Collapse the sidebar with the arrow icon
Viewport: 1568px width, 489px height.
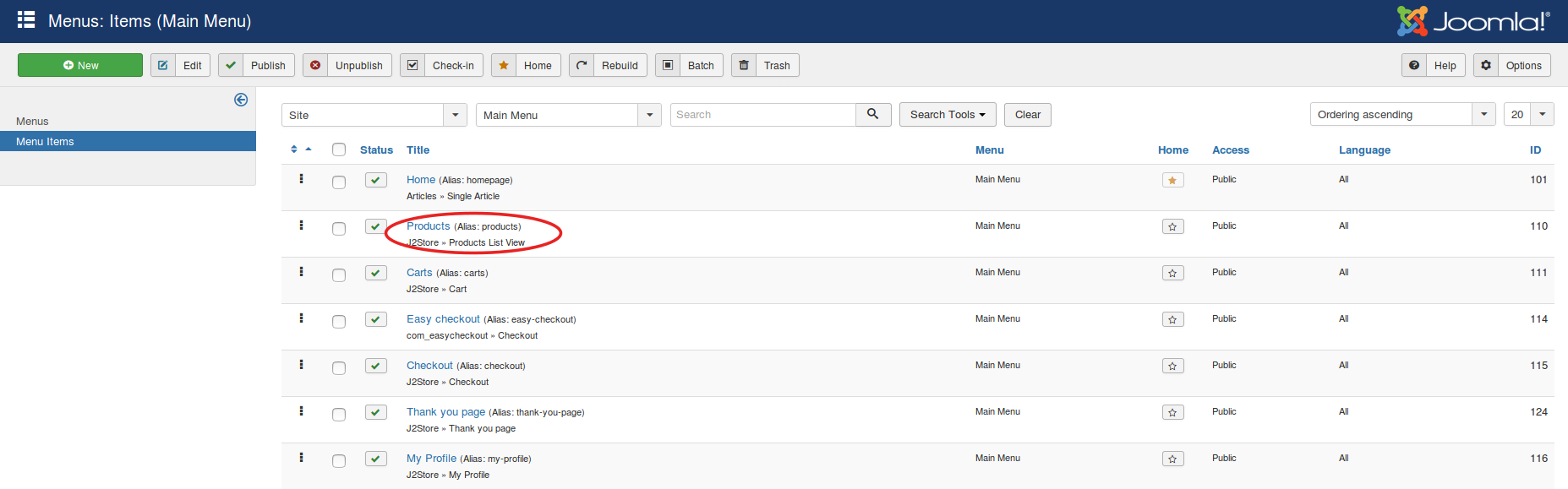(241, 100)
